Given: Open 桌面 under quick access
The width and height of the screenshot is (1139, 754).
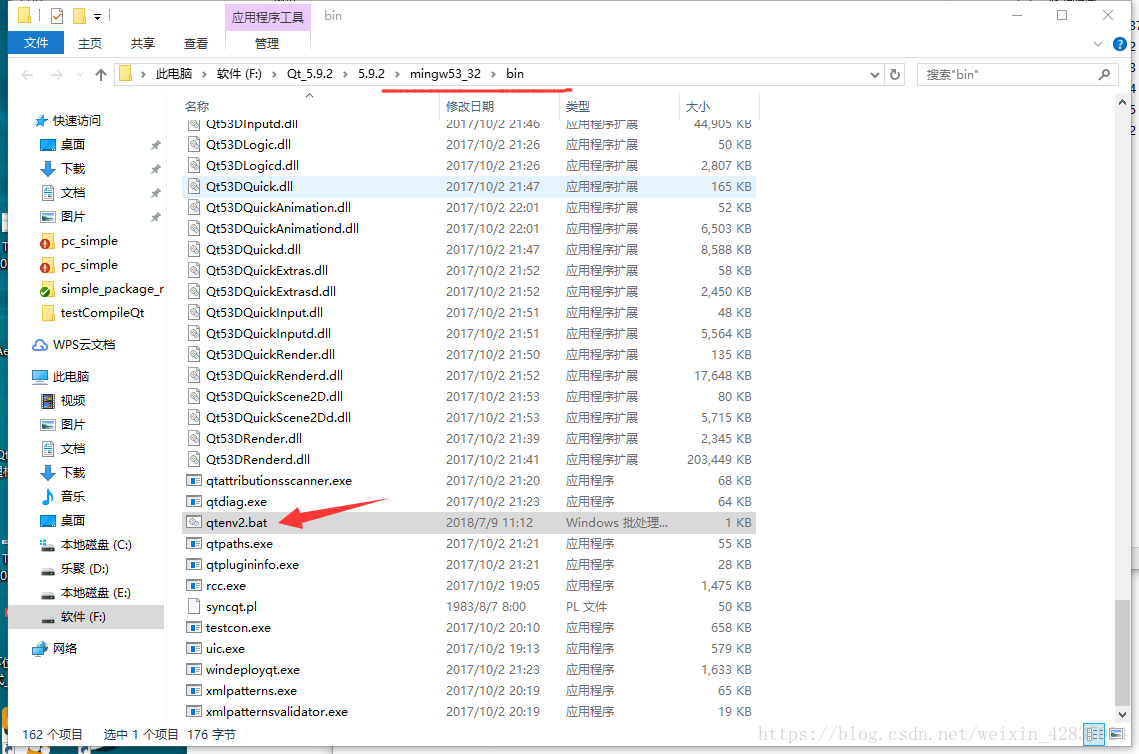Looking at the screenshot, I should (73, 145).
